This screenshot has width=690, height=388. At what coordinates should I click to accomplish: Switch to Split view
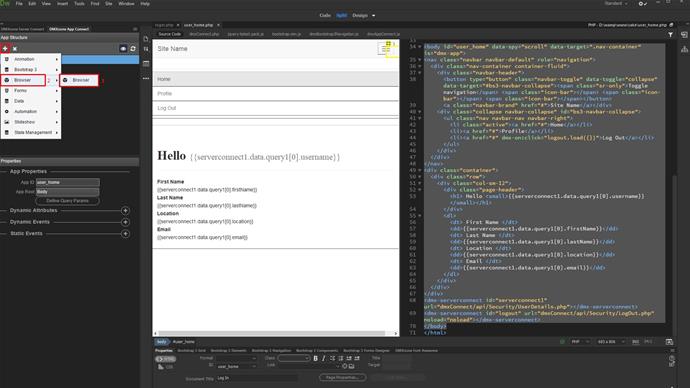tap(341, 15)
